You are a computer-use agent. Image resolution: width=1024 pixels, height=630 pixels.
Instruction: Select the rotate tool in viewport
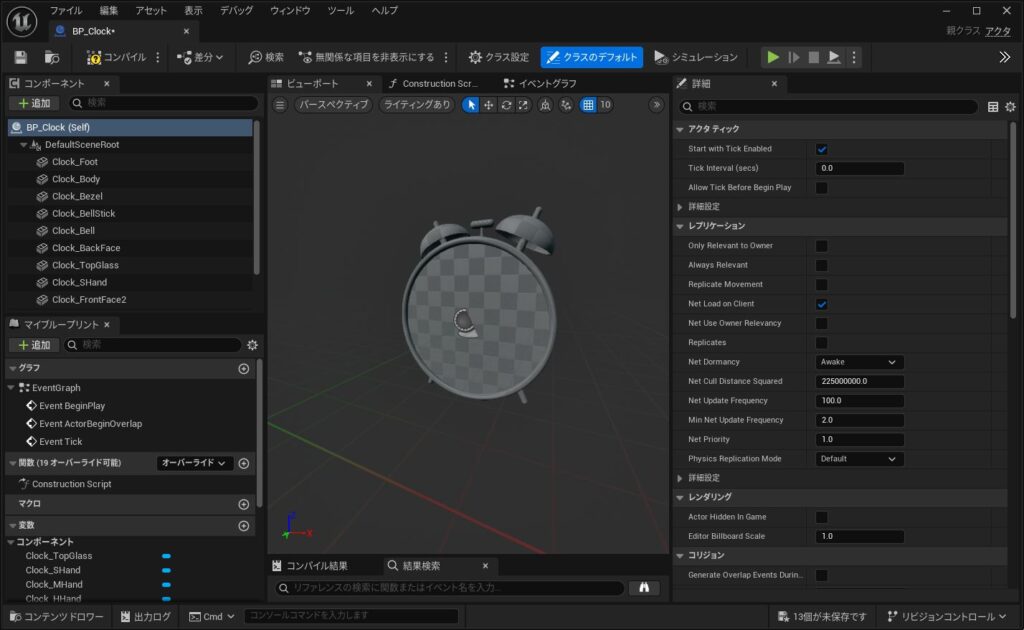click(506, 104)
